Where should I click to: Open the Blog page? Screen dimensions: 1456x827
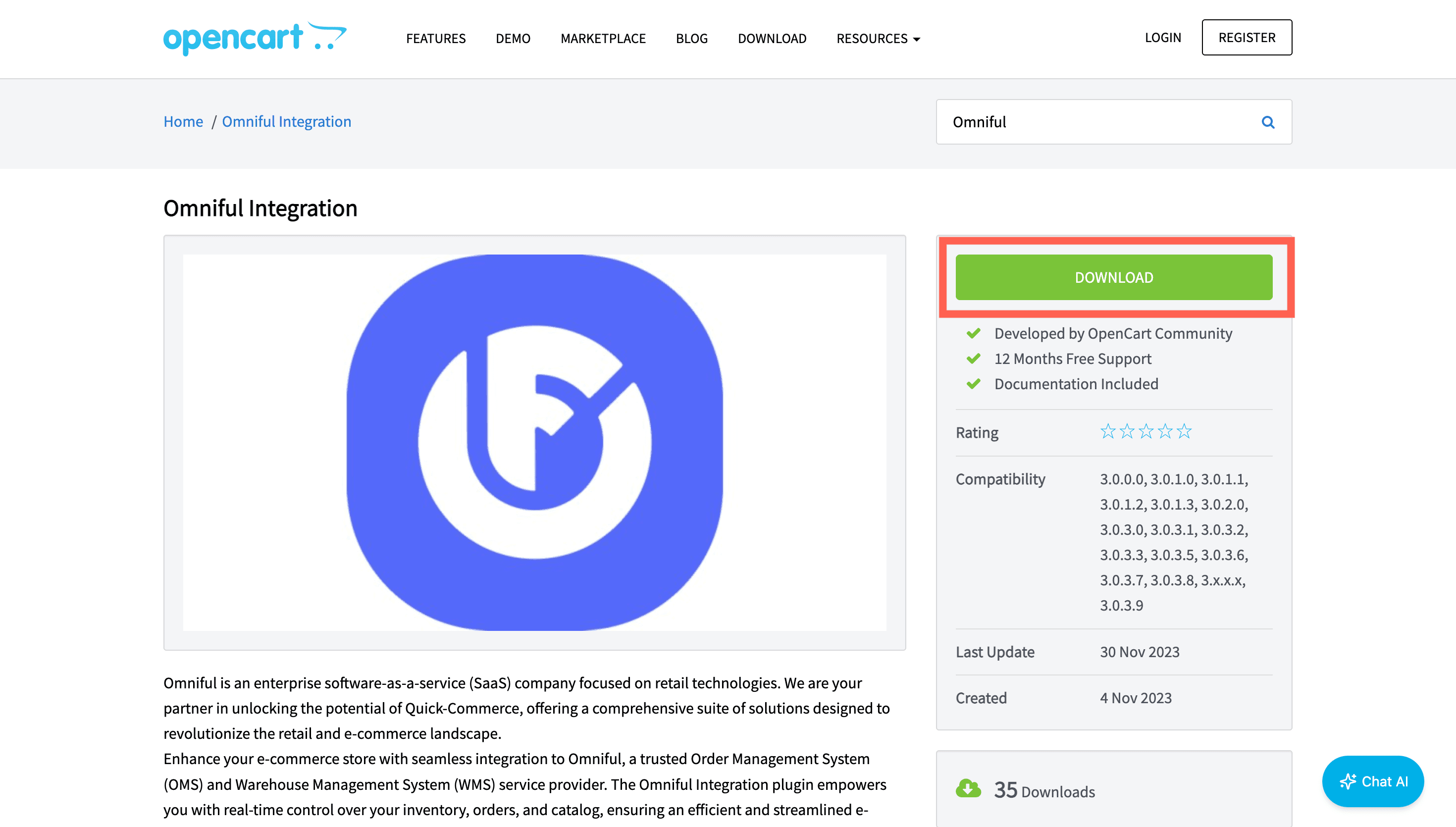692,39
